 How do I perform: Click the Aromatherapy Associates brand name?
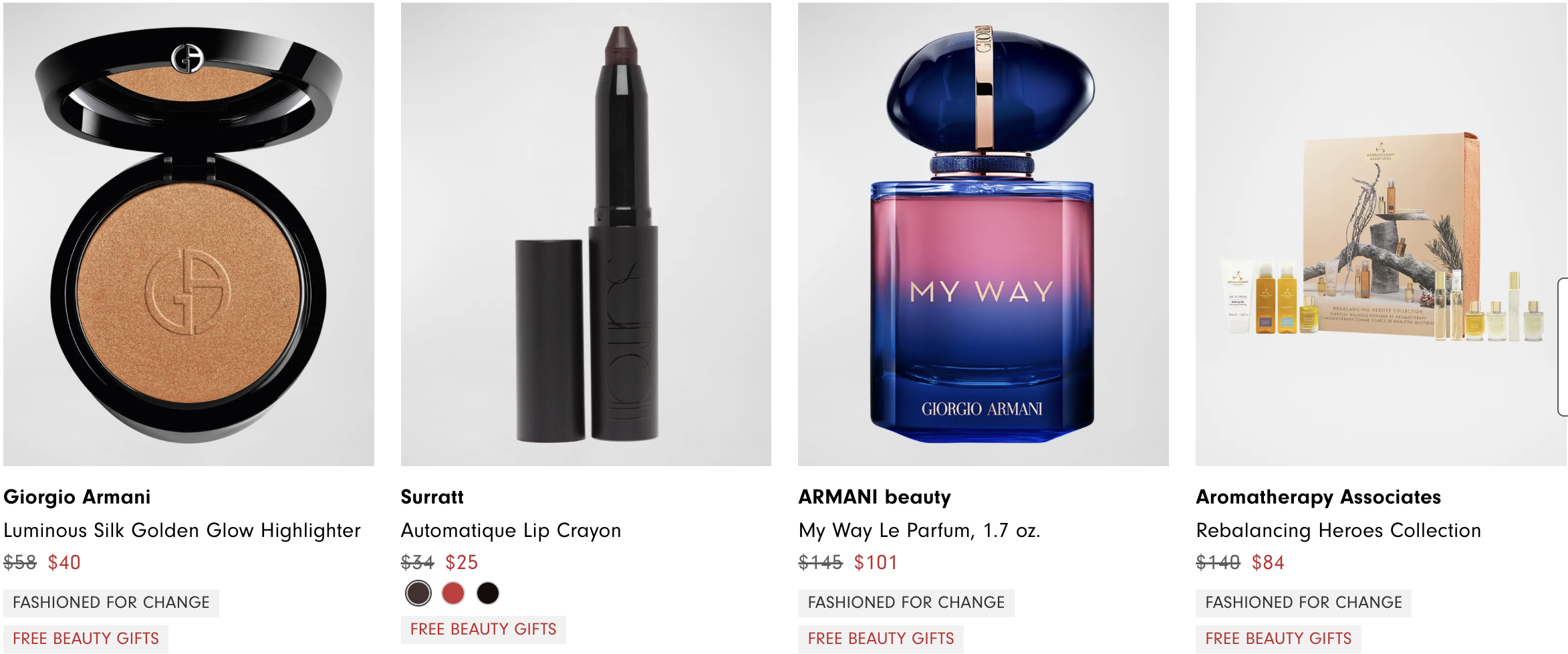1318,497
